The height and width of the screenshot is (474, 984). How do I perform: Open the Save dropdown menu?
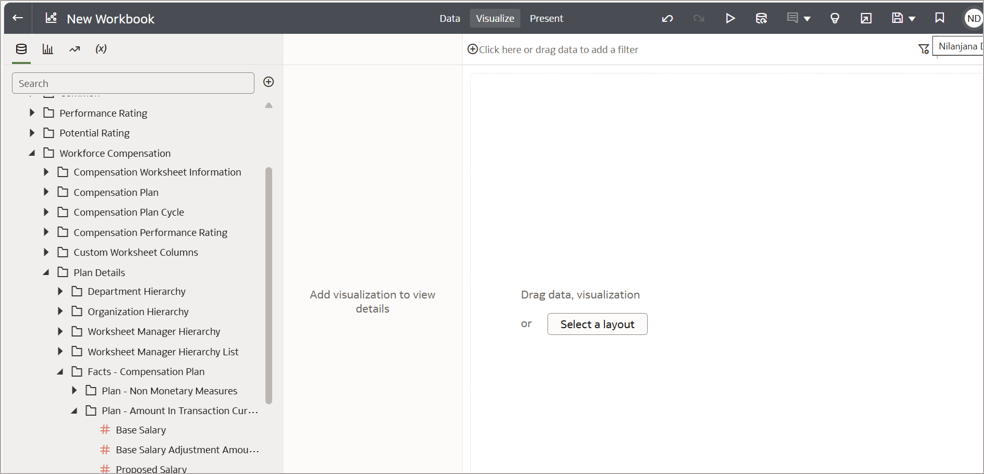tap(912, 19)
